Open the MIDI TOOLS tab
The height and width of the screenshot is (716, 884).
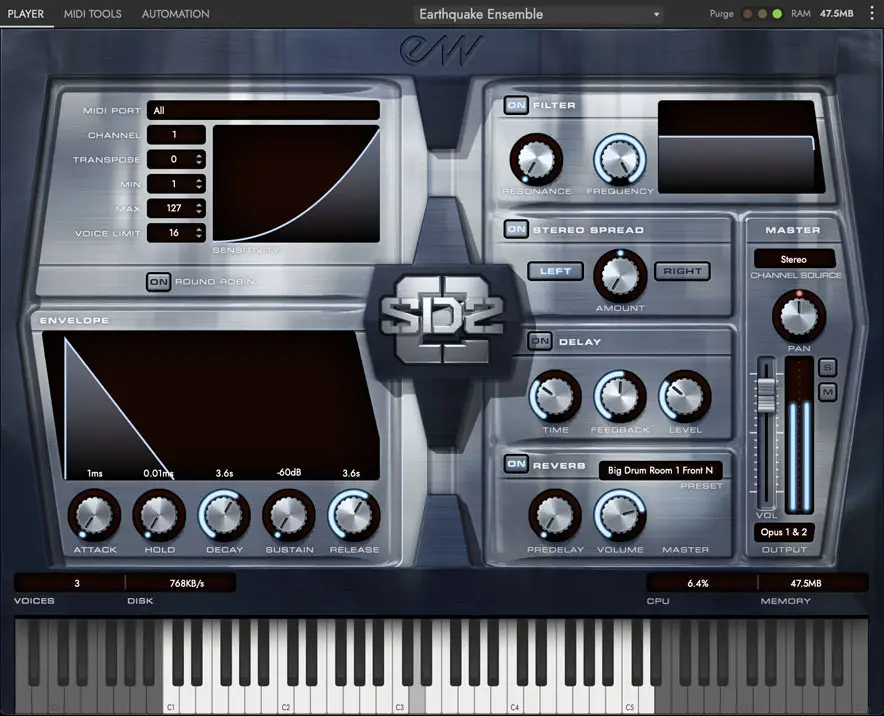[92, 14]
